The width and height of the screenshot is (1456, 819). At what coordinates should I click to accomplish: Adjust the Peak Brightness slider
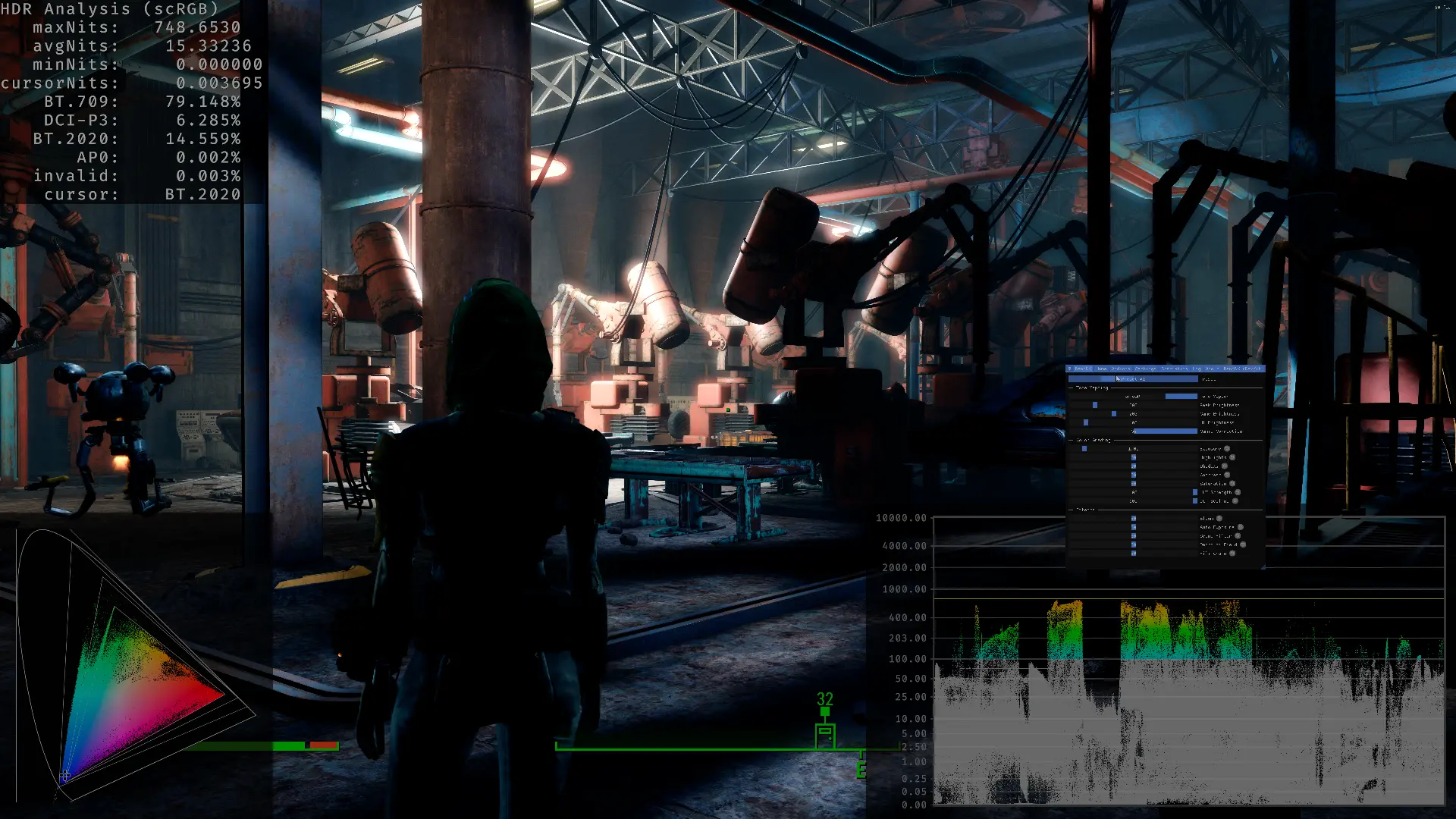(1133, 405)
